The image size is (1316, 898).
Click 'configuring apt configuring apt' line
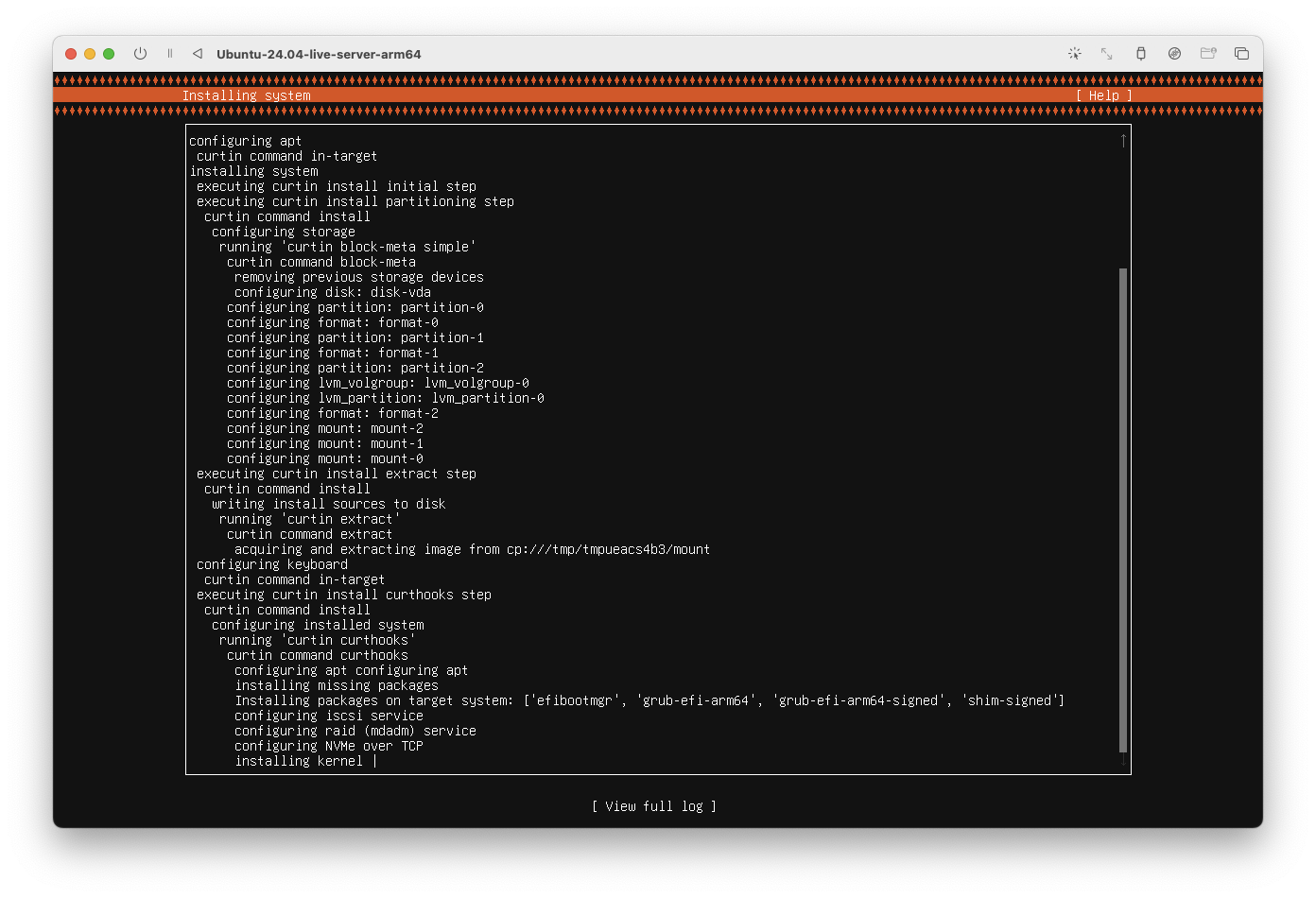(x=352, y=670)
